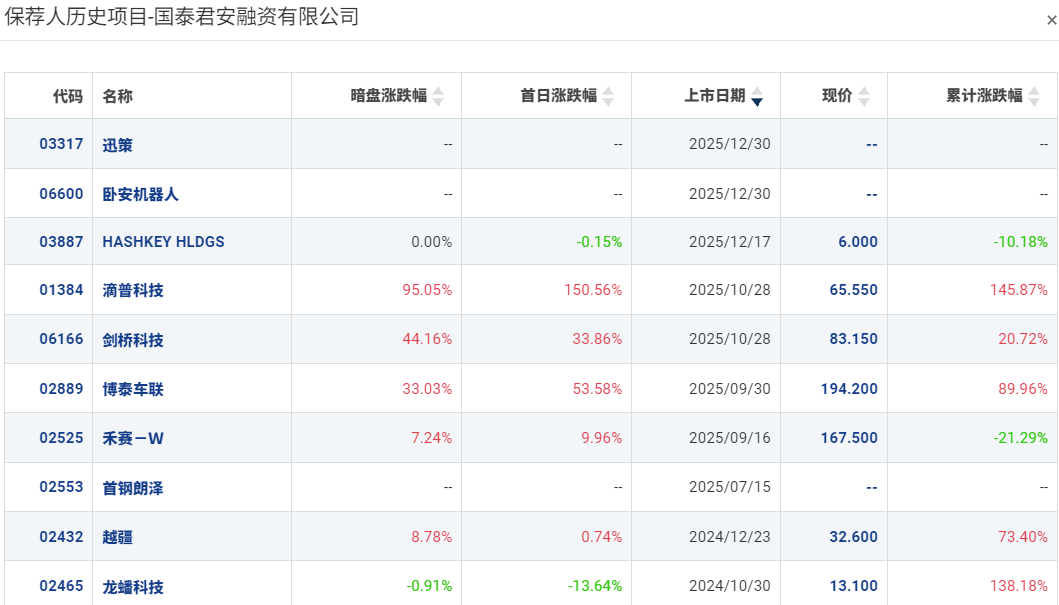
Task: Select price 83.150 for 剑桥科技
Action: pos(854,339)
